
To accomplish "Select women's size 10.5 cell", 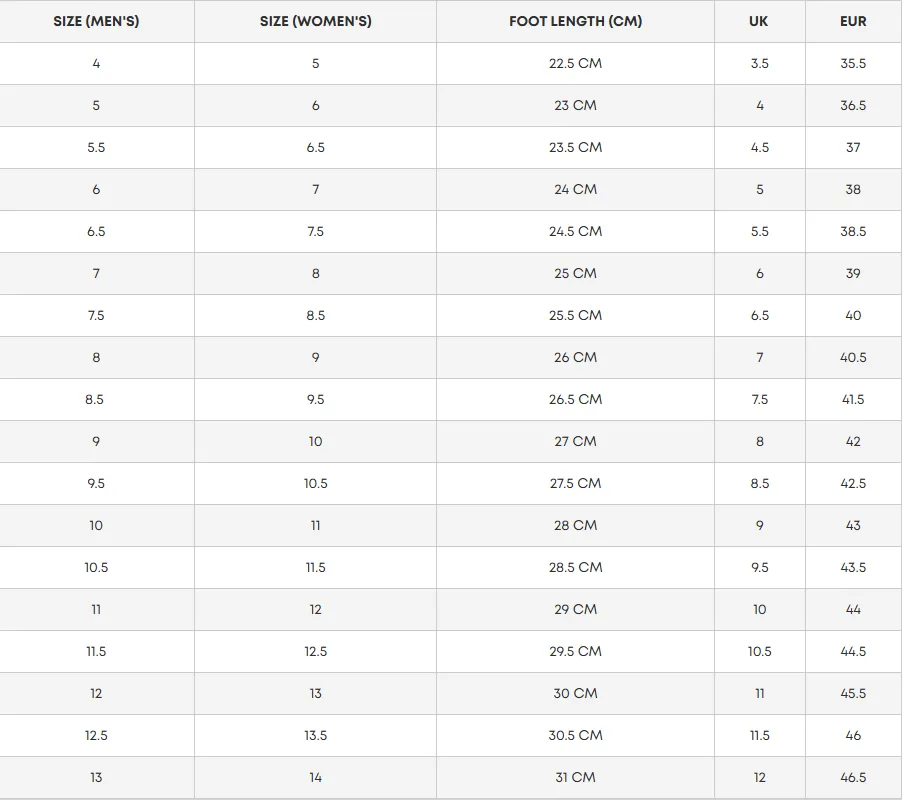I will [316, 484].
